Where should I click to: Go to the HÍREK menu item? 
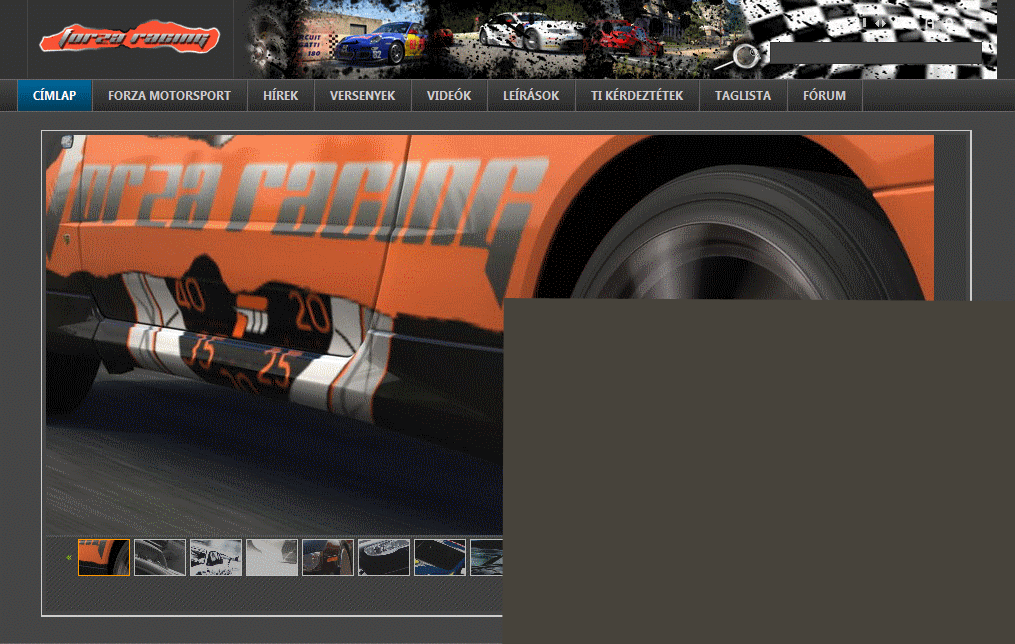[x=281, y=96]
